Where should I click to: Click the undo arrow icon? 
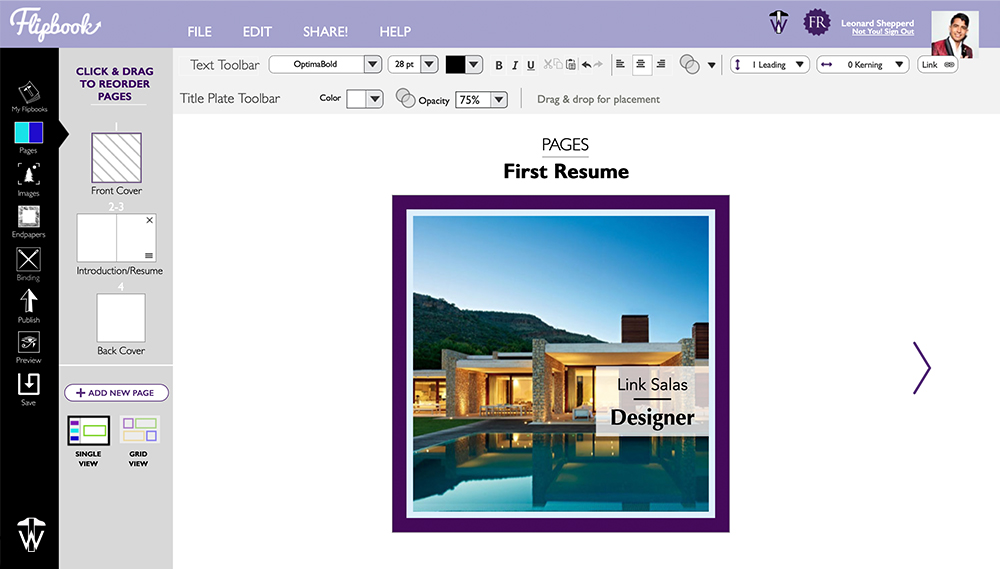click(586, 64)
